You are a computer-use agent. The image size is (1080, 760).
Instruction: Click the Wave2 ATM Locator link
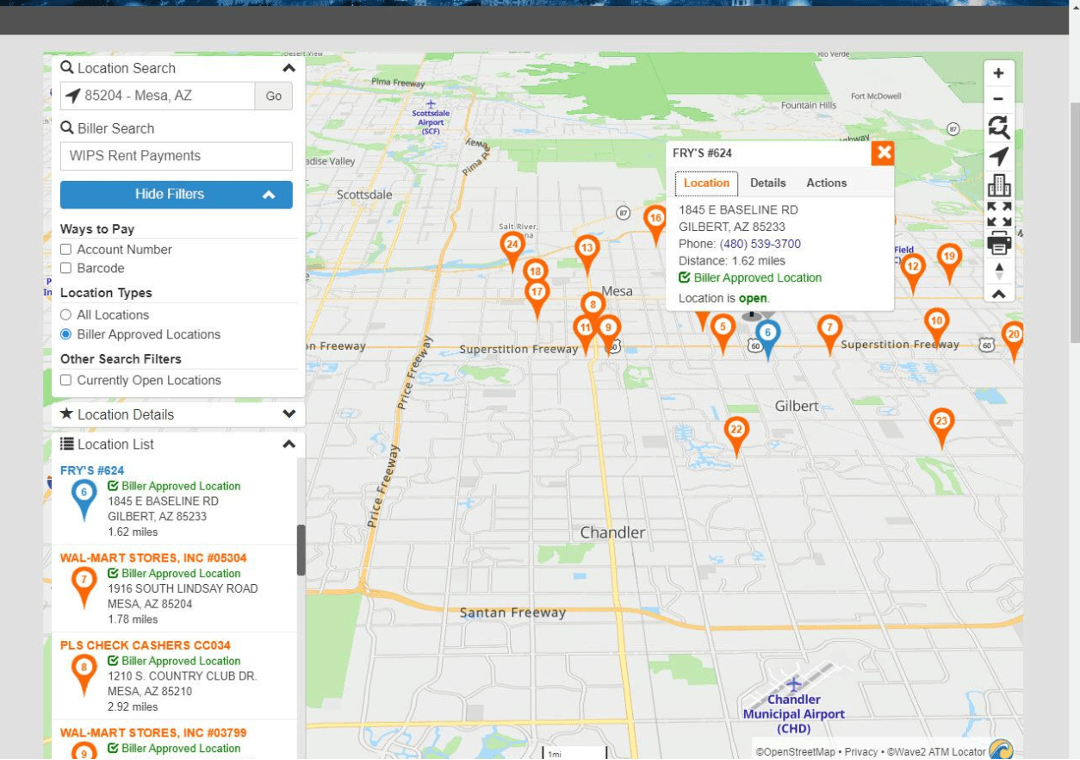(x=936, y=752)
